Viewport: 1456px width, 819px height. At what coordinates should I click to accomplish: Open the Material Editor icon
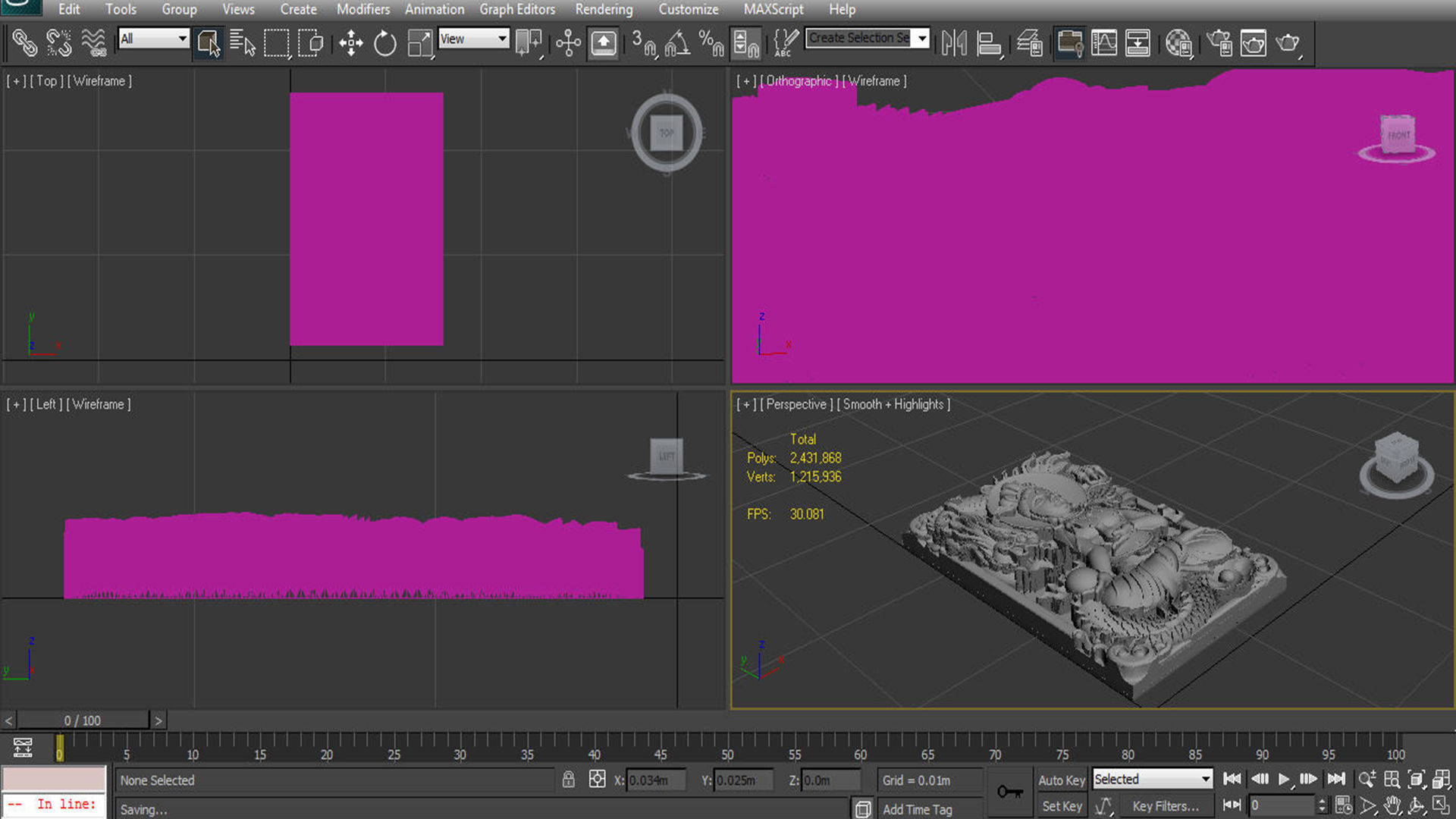coord(1178,42)
